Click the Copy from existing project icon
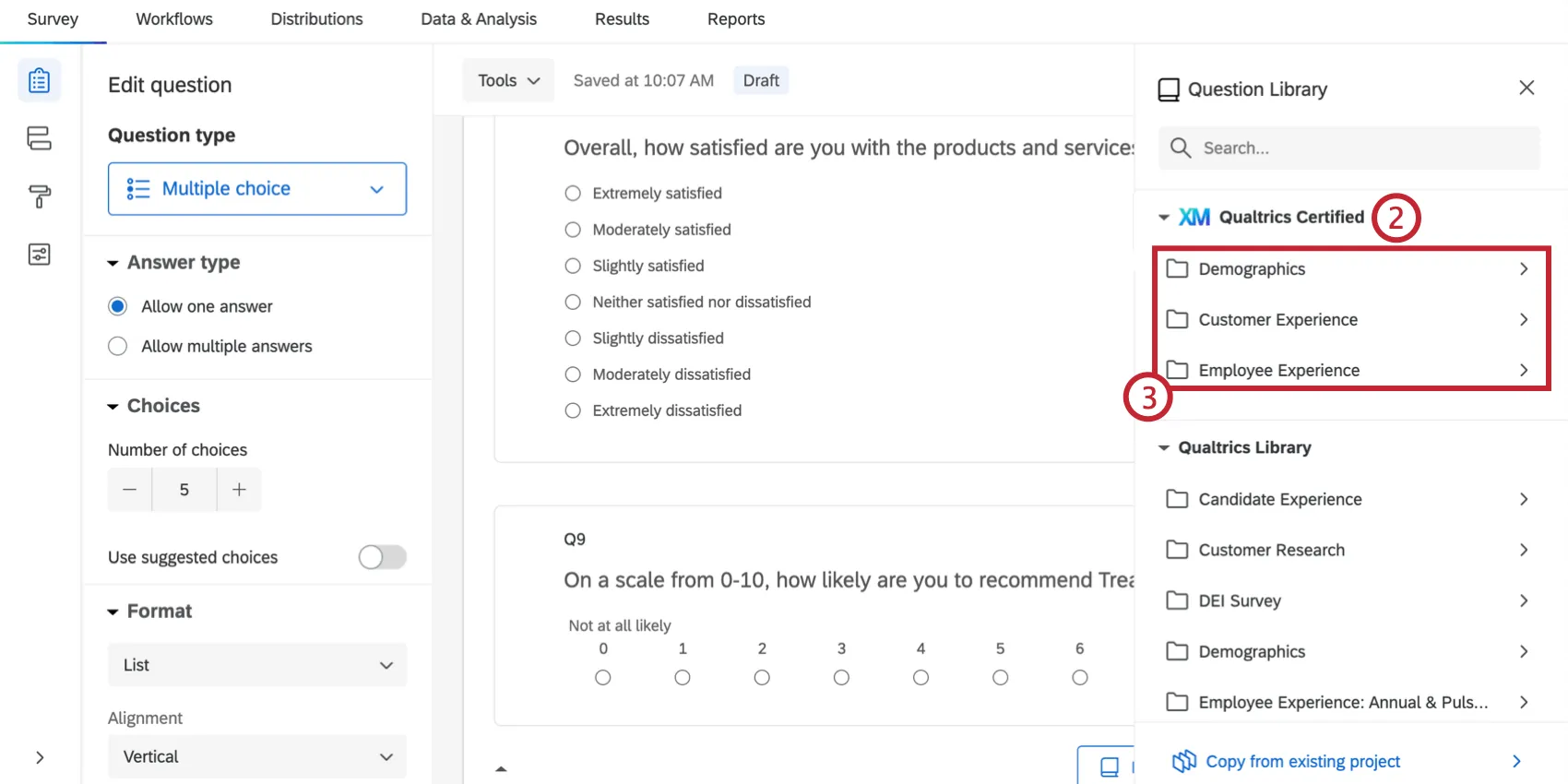Screen dimensions: 1568x784 pos(1184,761)
